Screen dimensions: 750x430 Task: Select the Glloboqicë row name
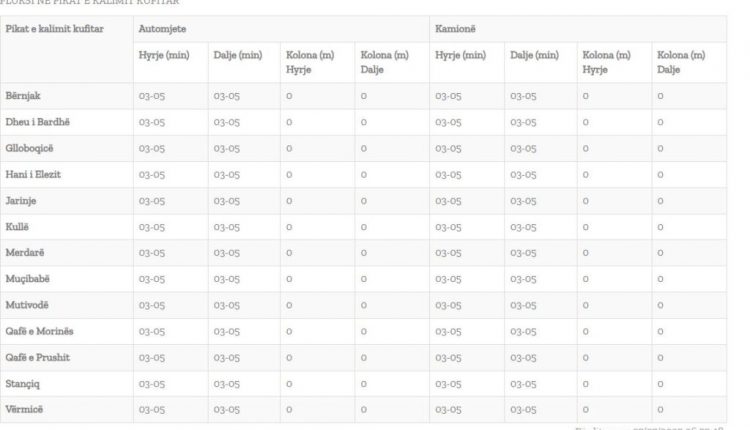(29, 148)
